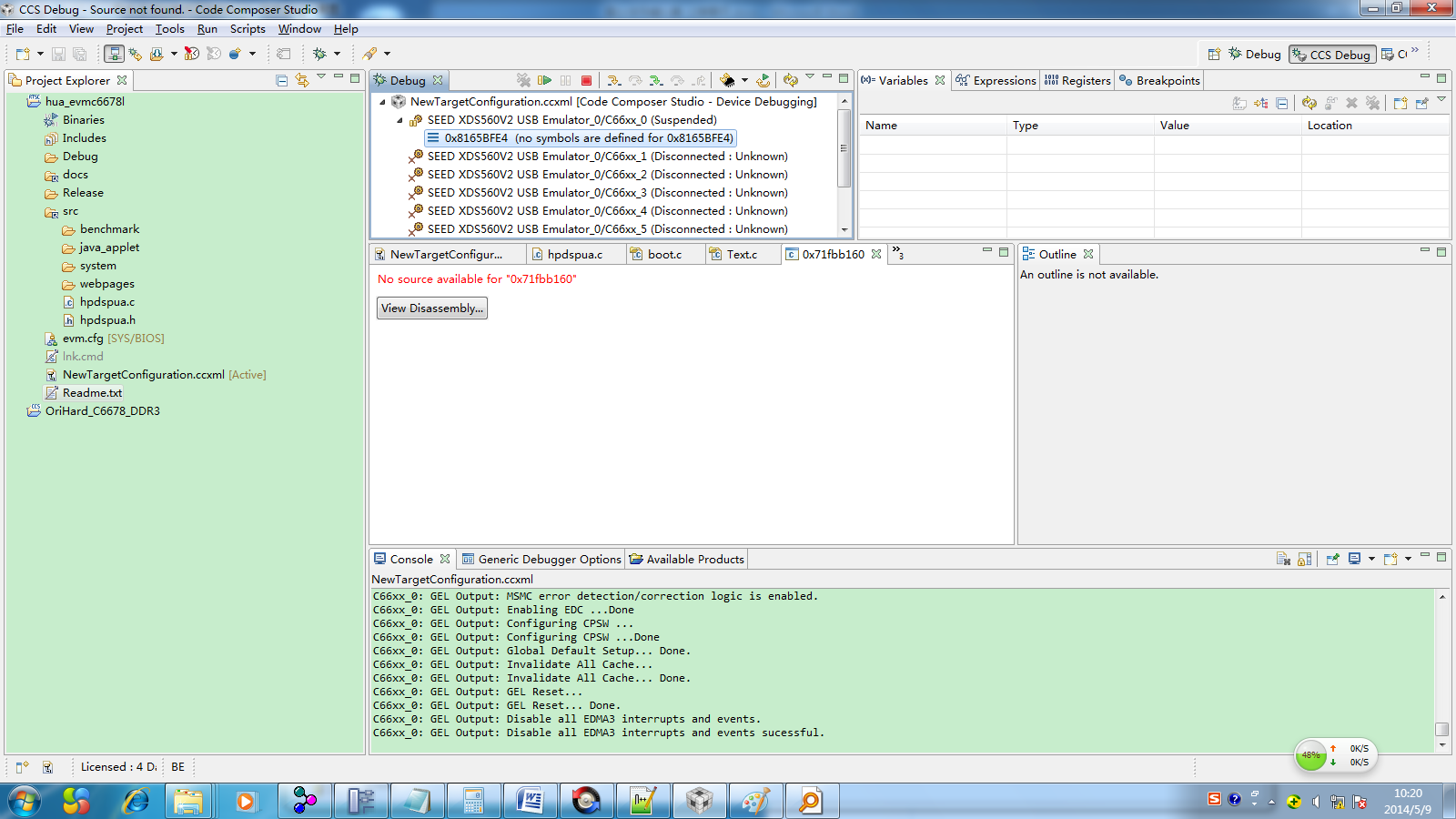Click the Load Program icon in main toolbar
Viewport: 1456px width, 819px height.
coord(157,54)
